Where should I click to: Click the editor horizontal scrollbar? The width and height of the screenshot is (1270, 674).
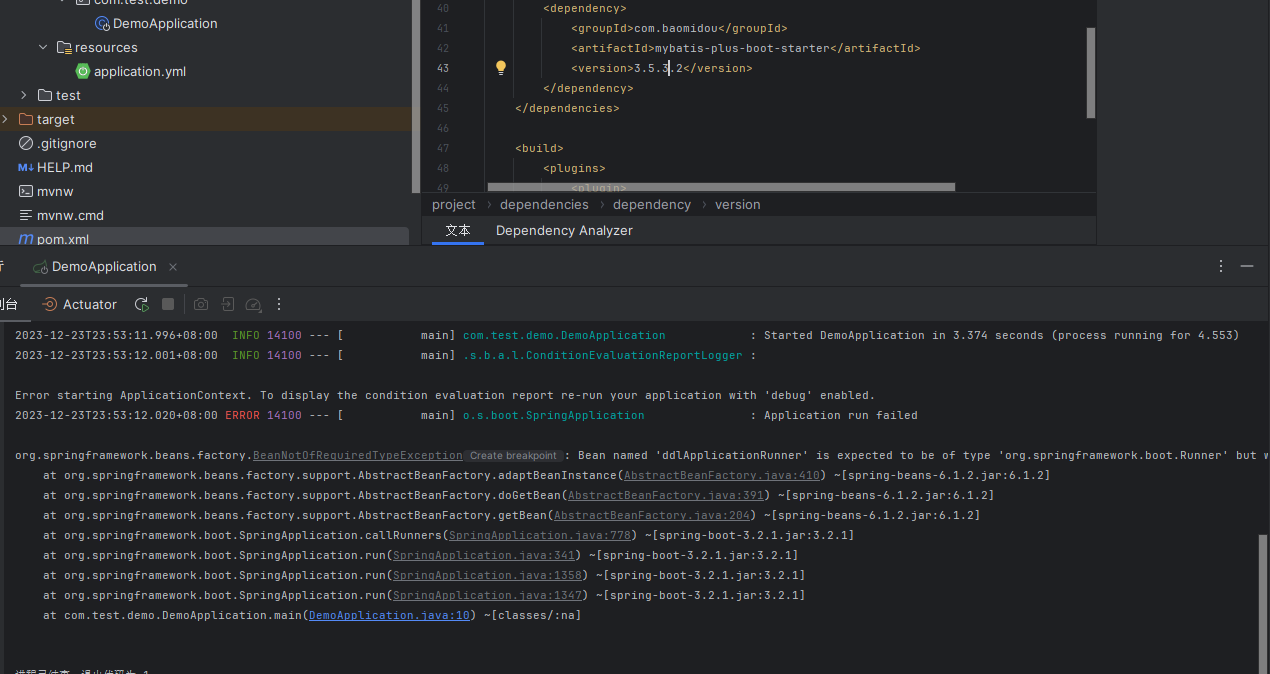coord(720,187)
